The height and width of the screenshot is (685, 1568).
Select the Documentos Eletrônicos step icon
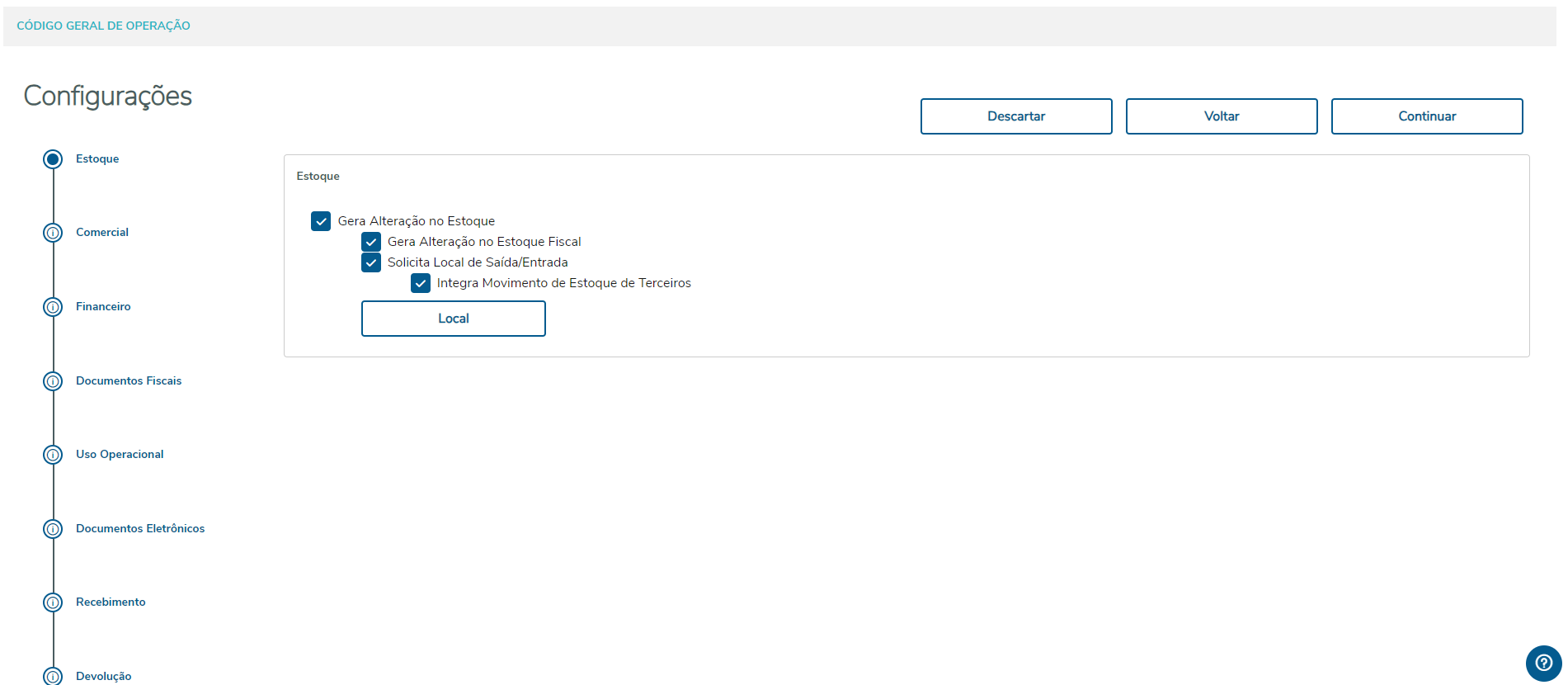coord(53,529)
